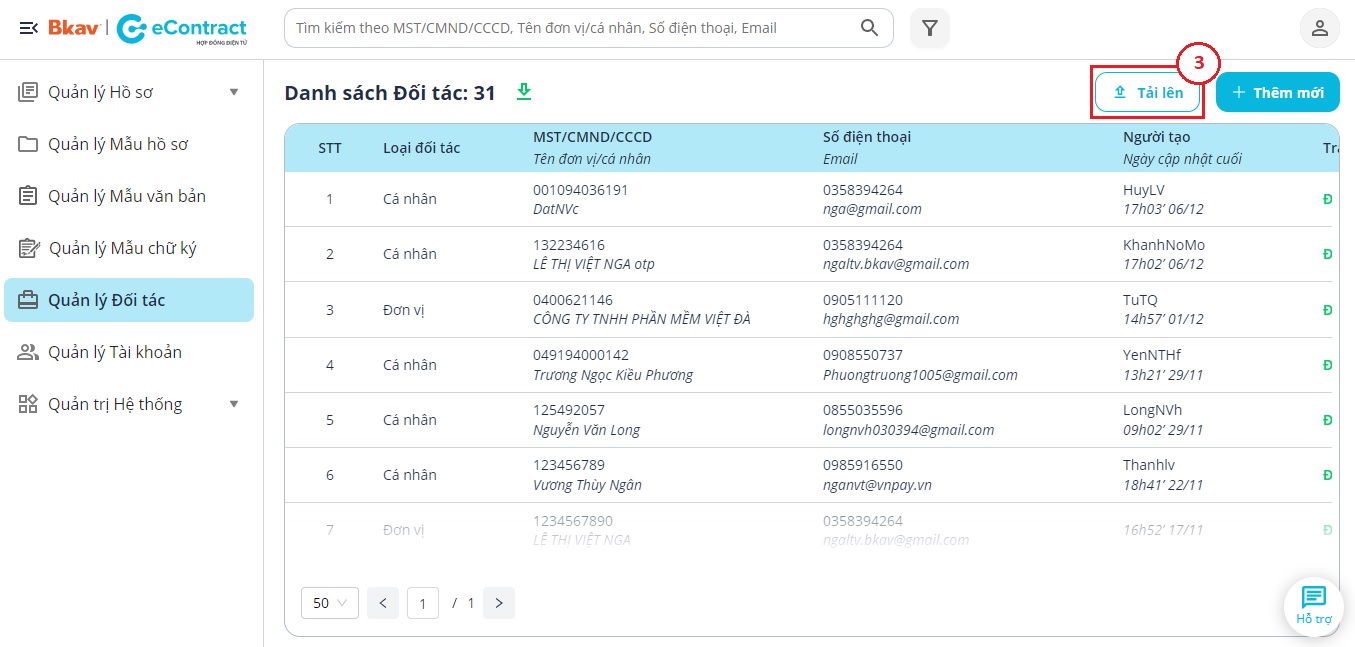Expand Quản trị Hệ thống submenu arrow
Viewport: 1355px width, 647px height.
[234, 404]
